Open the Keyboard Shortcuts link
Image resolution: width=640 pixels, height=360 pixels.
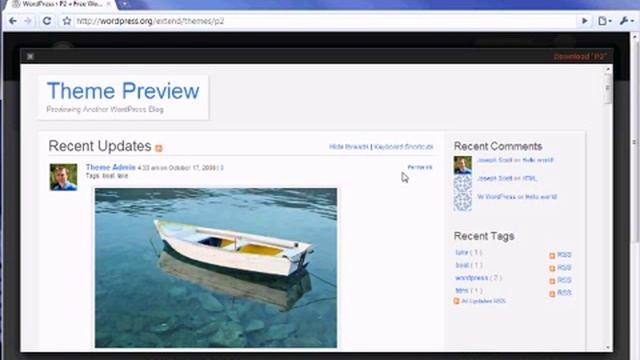click(403, 147)
